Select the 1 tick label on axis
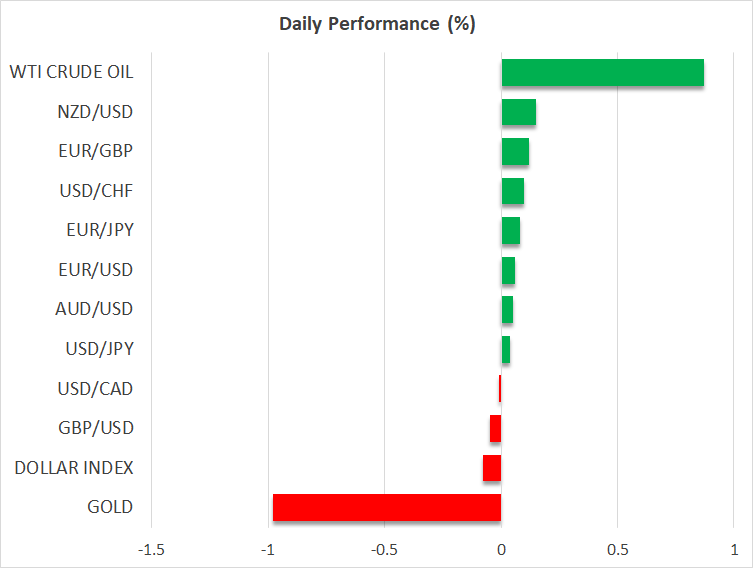The image size is (753, 568). (733, 550)
